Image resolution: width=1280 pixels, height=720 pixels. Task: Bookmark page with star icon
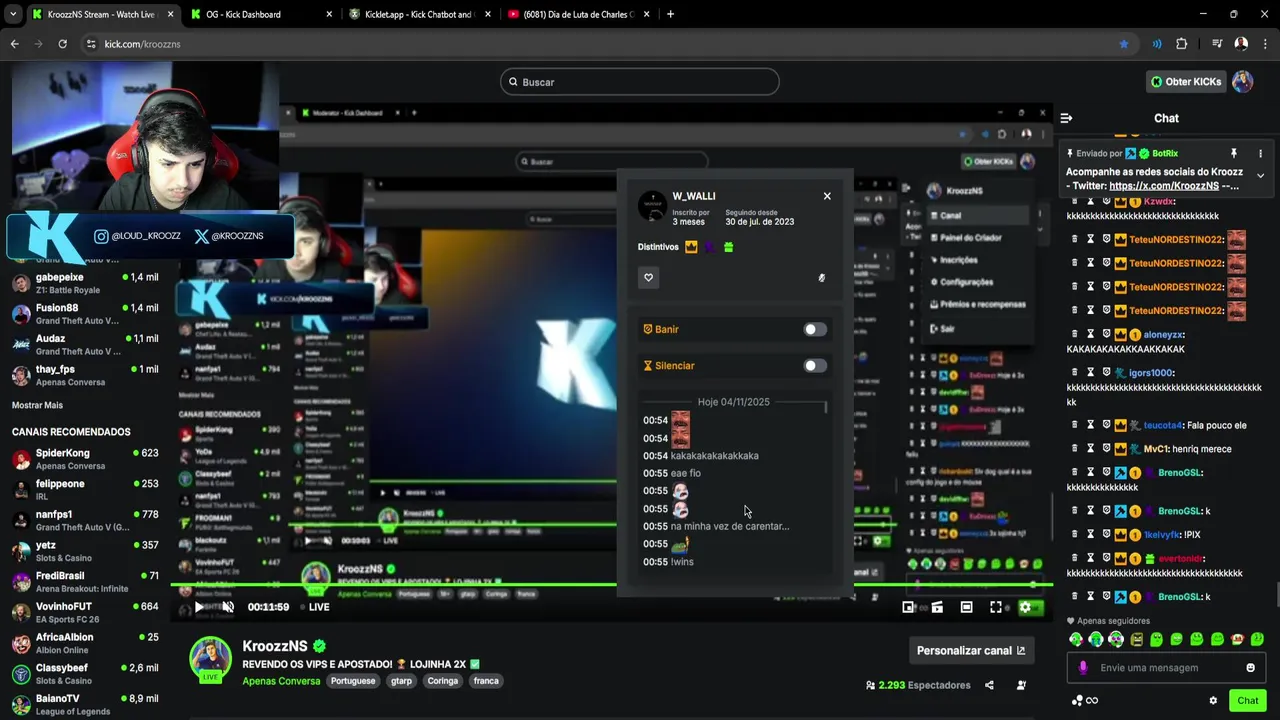coord(1124,44)
